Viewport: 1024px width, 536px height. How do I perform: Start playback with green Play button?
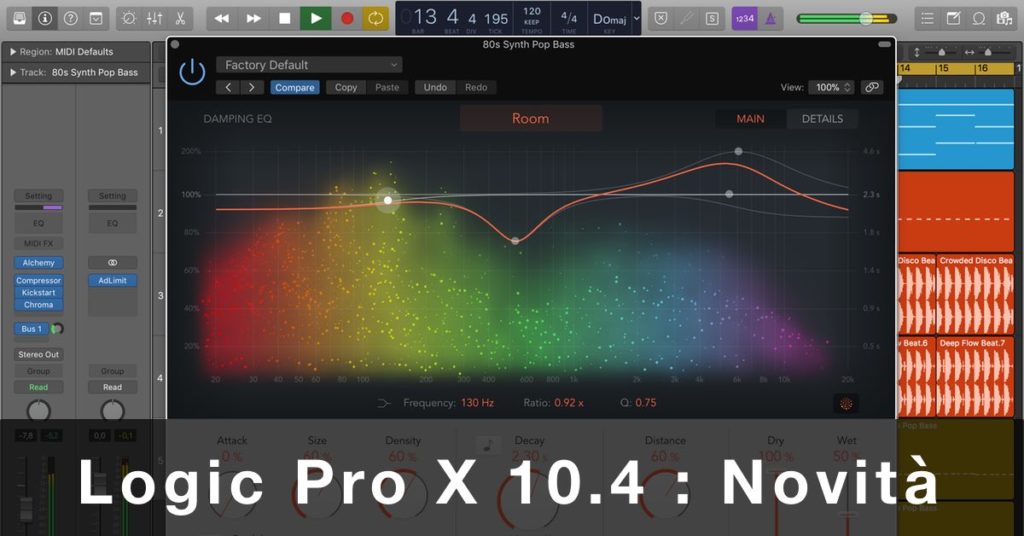(316, 18)
